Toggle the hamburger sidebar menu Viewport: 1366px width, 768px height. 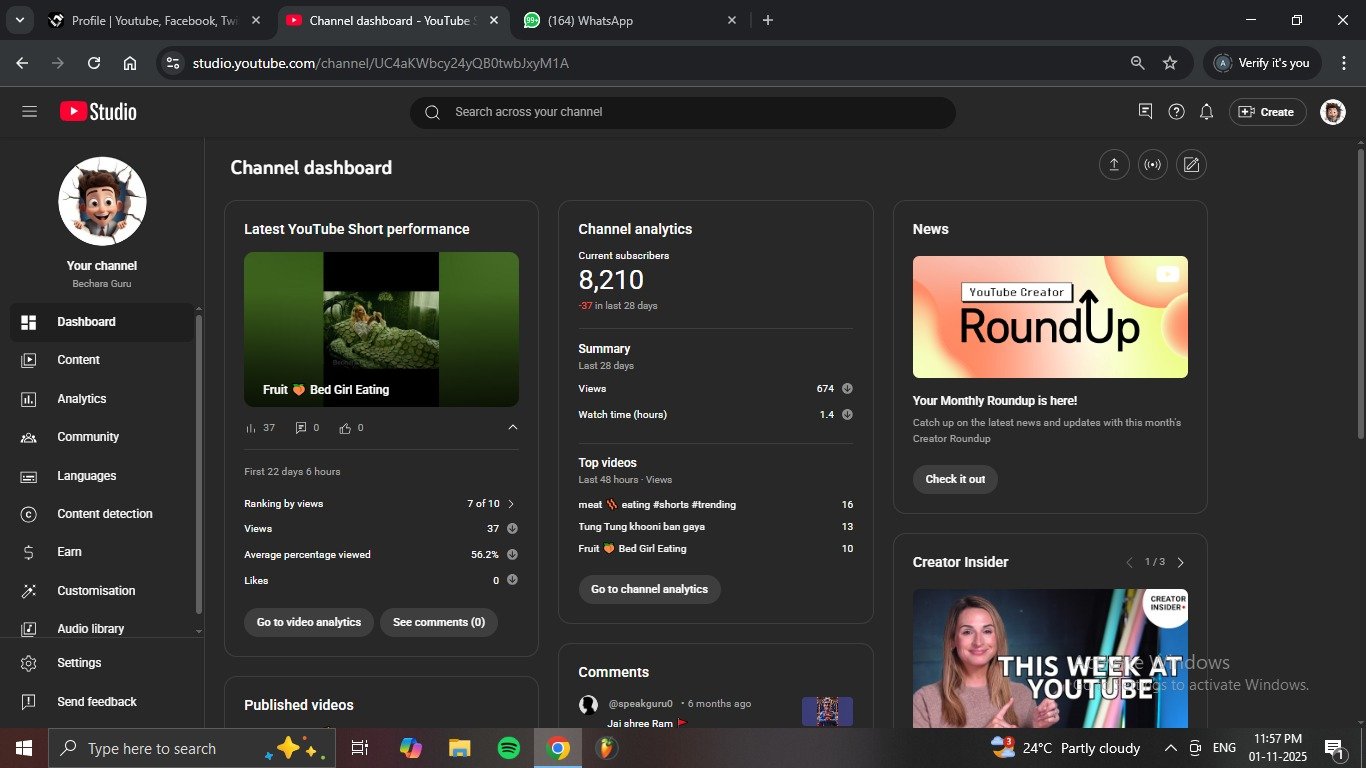[x=29, y=112]
